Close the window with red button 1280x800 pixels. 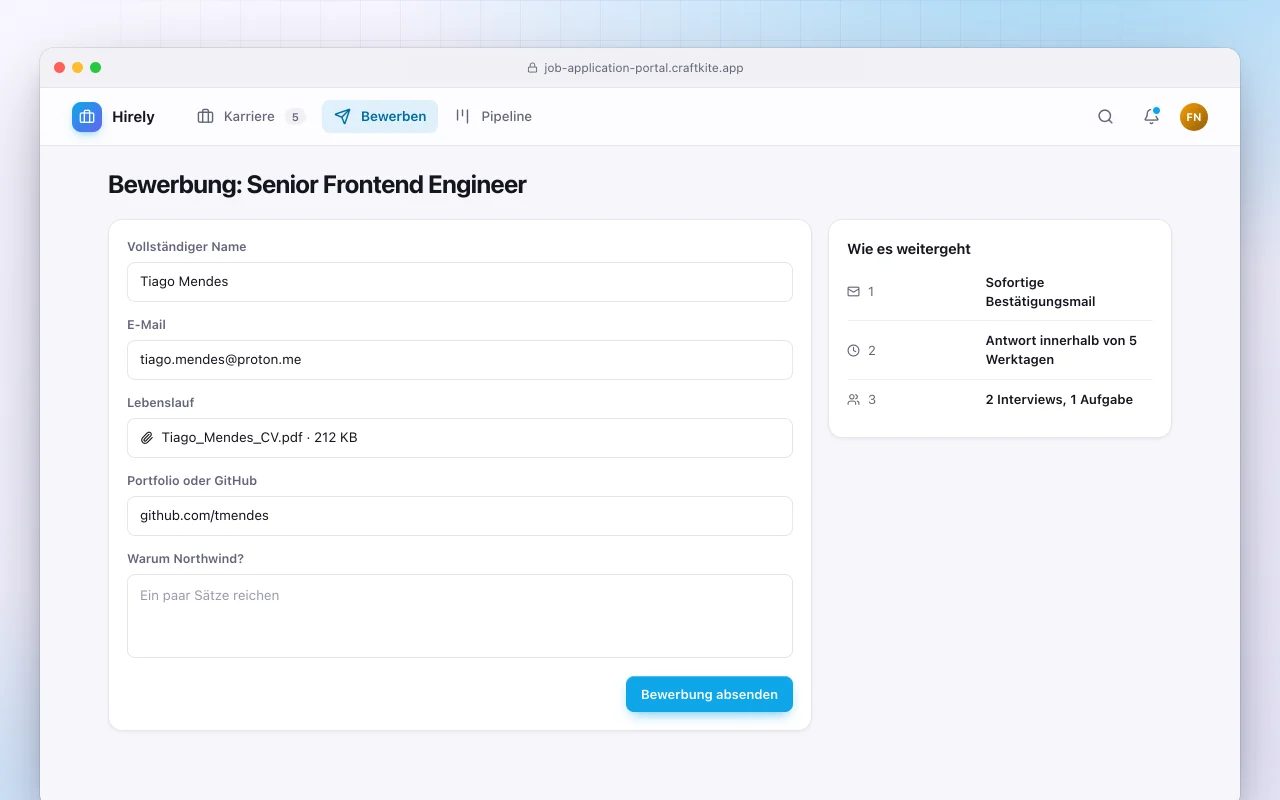(59, 68)
